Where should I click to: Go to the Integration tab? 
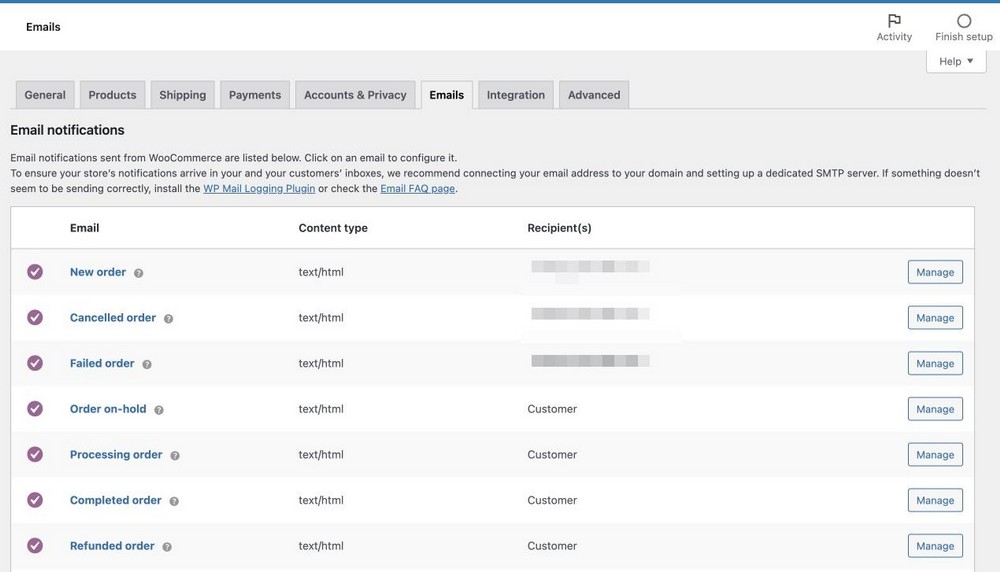(516, 95)
